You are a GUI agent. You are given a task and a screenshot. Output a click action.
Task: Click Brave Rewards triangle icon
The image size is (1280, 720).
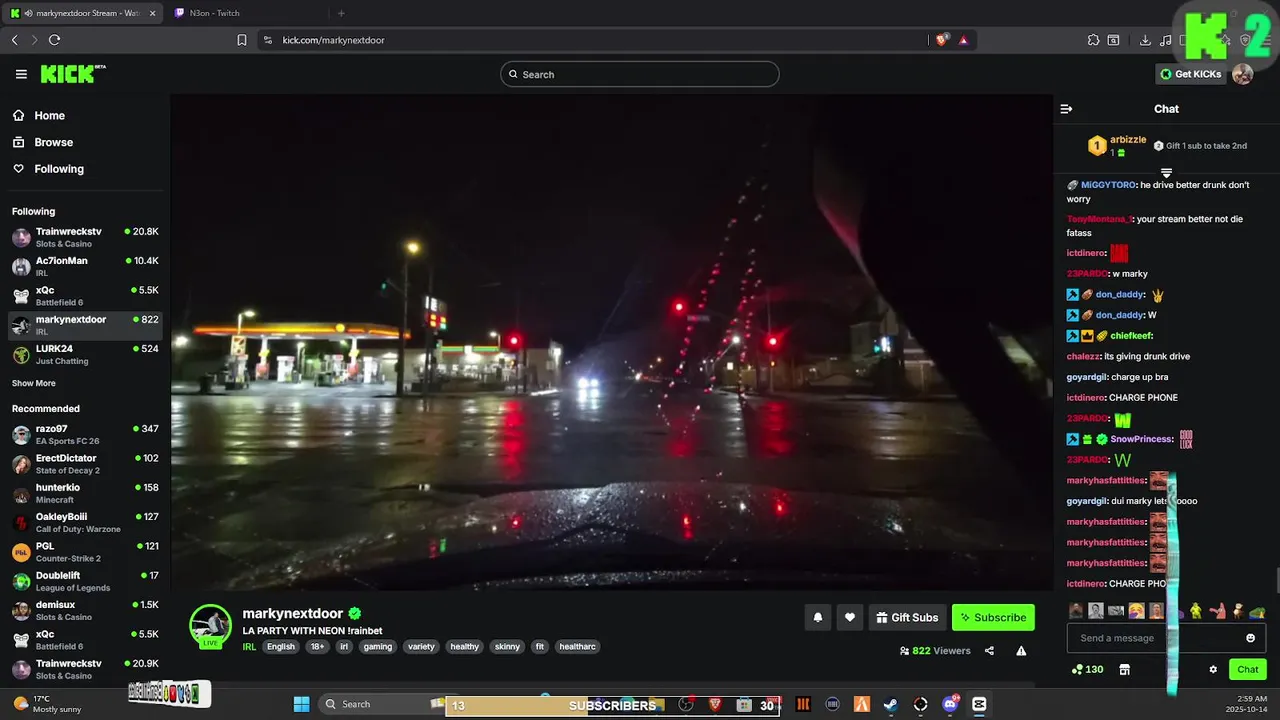pyautogui.click(x=963, y=40)
